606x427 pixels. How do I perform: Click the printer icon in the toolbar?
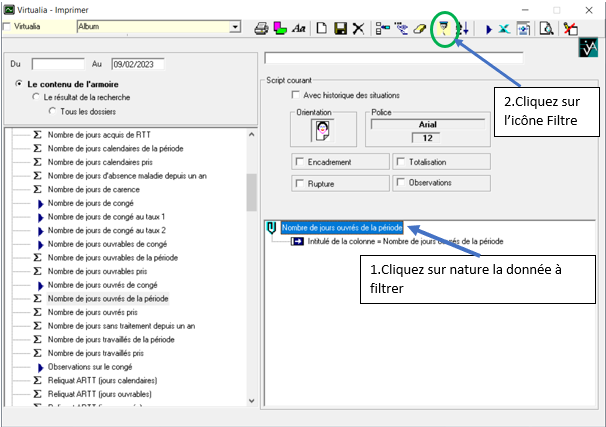click(261, 29)
